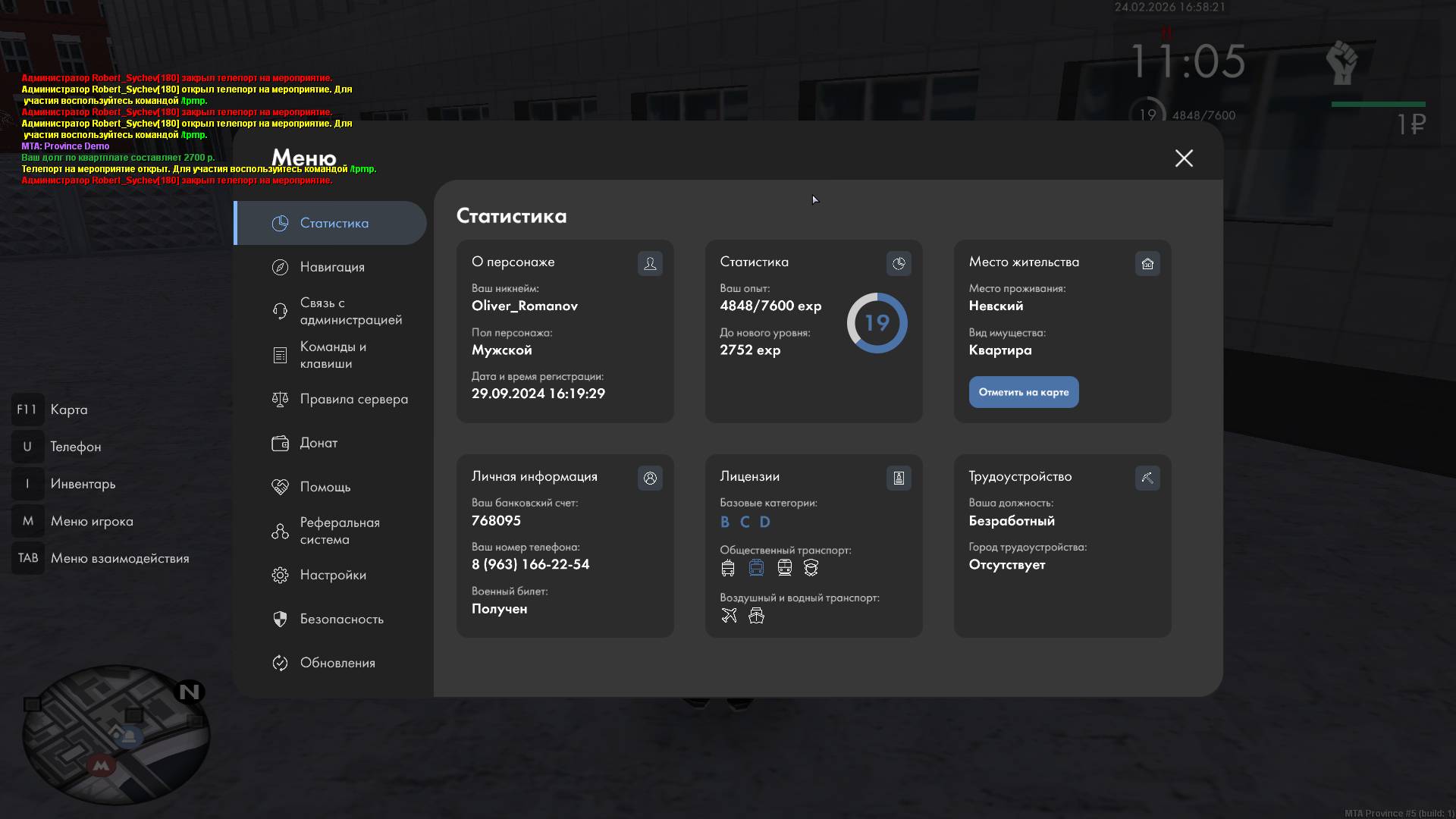Open the Навигация menu section
This screenshot has height=819, width=1456.
click(x=332, y=267)
